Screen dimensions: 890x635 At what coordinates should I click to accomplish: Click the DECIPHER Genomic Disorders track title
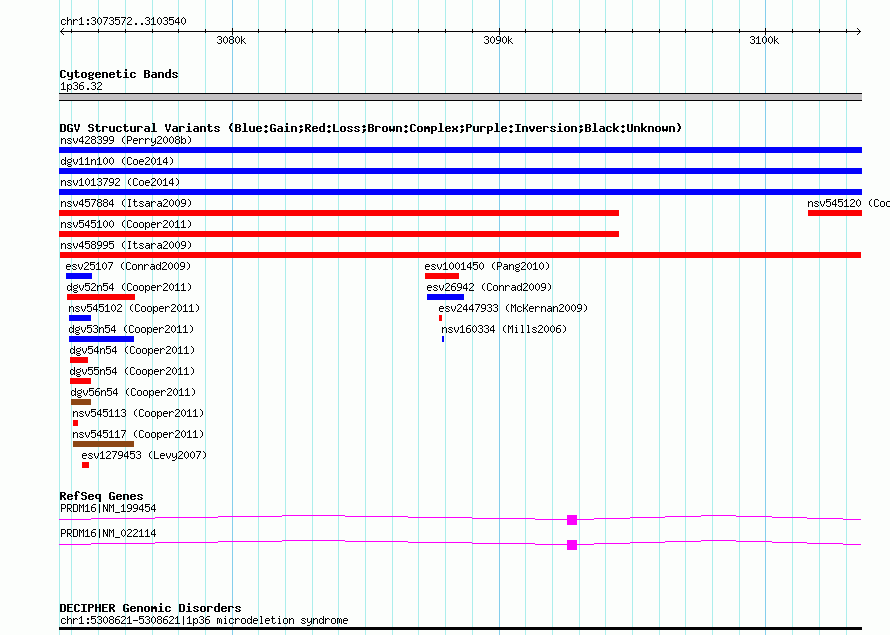tap(150, 608)
